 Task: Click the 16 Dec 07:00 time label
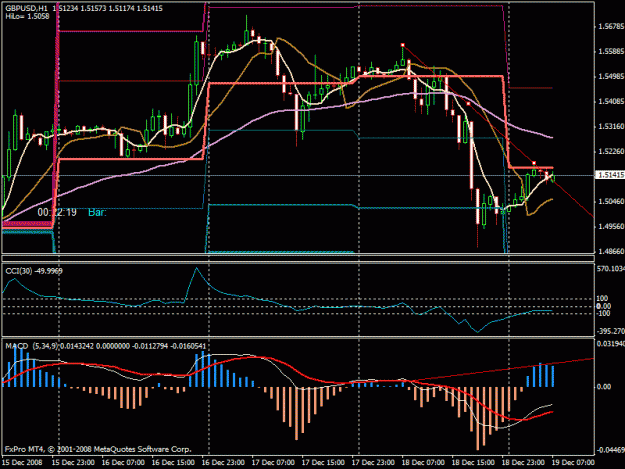[123, 463]
